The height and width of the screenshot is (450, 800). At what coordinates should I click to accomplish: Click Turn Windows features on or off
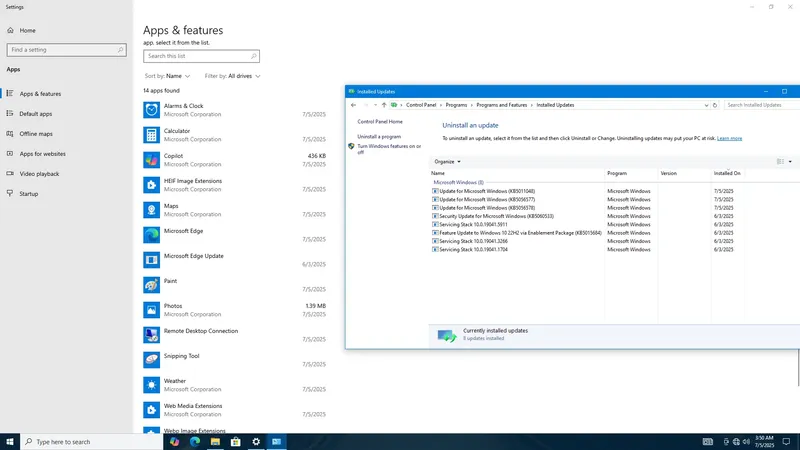(x=389, y=149)
